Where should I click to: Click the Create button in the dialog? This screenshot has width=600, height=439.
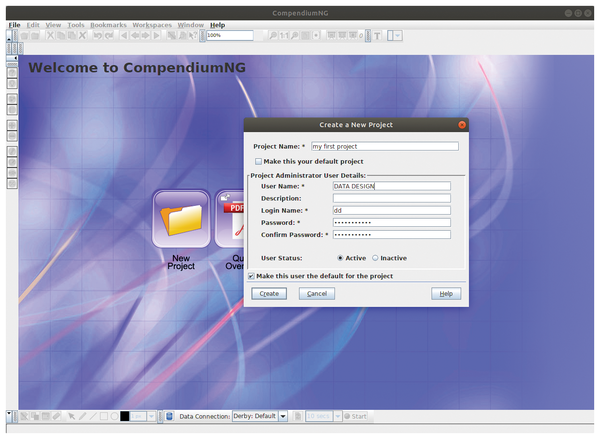tap(269, 294)
